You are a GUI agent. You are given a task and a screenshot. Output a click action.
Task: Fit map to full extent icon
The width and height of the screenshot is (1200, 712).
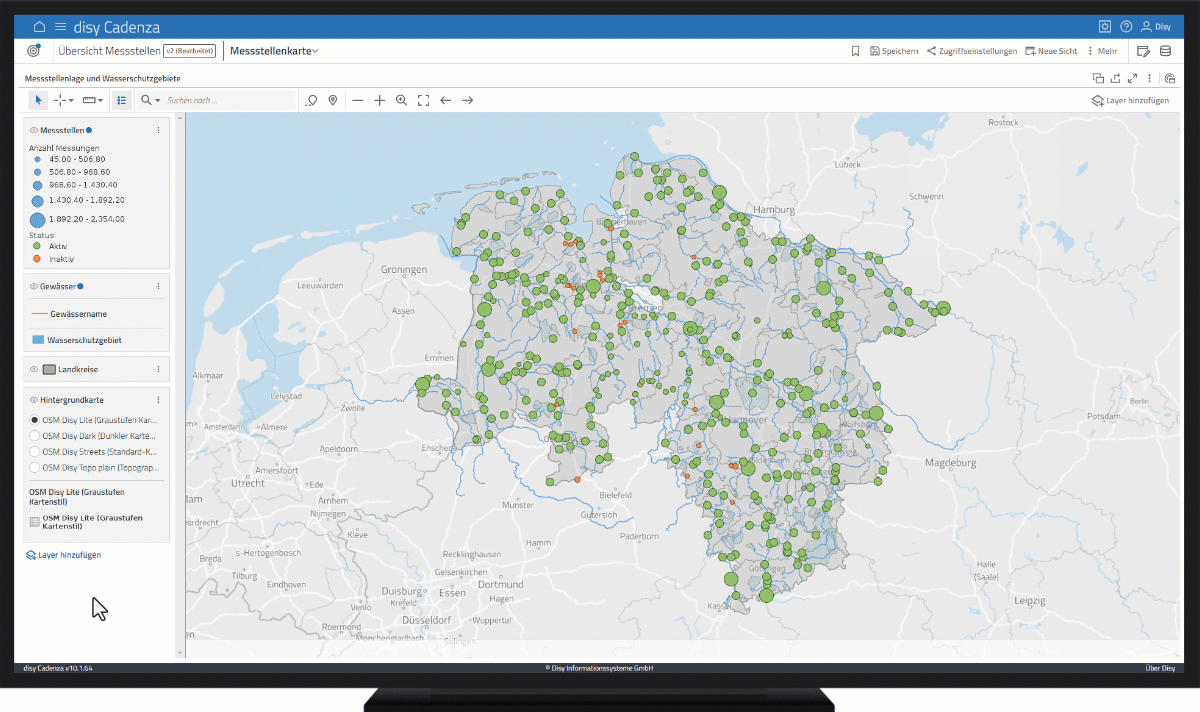423,100
